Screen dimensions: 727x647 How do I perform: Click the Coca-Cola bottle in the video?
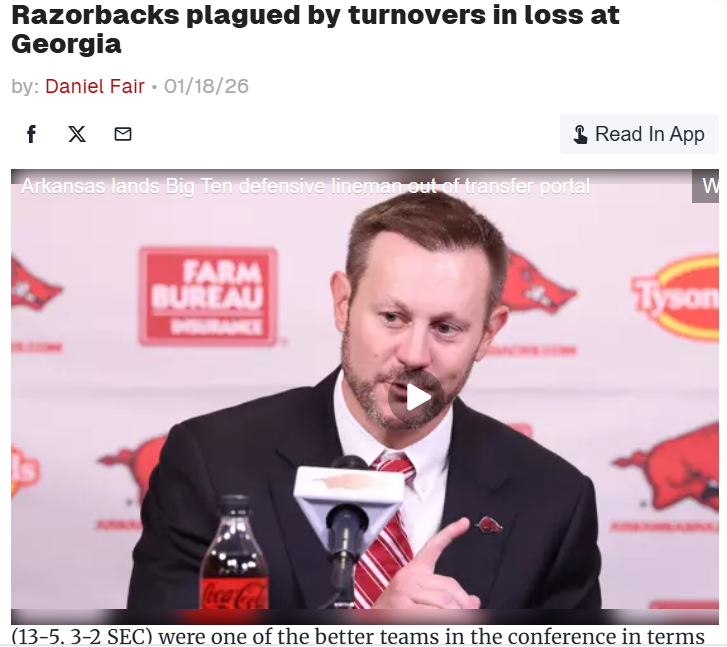pyautogui.click(x=234, y=553)
